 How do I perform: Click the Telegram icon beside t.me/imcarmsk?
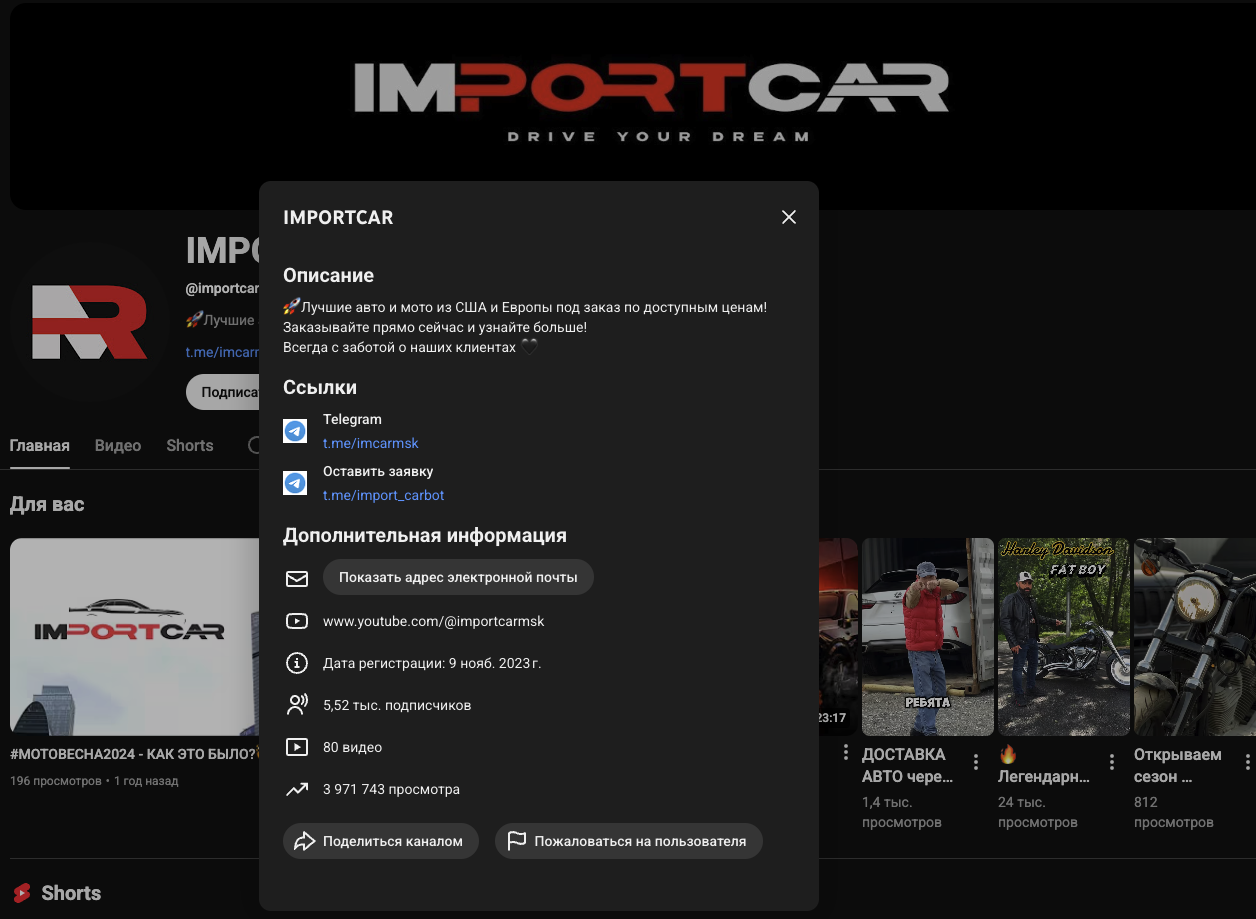click(295, 431)
